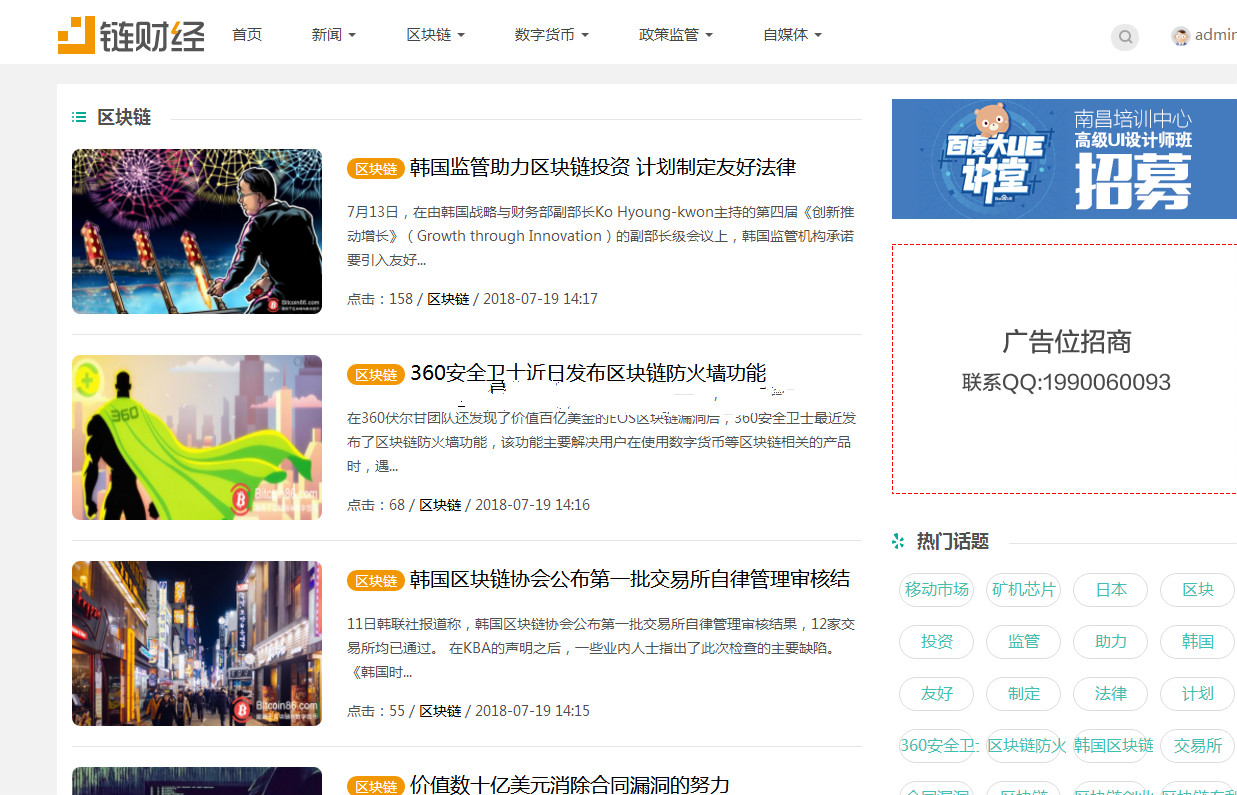Open the 百度大UE讲堂 招募 banner ad
Image resolution: width=1237 pixels, height=795 pixels.
[x=1064, y=159]
